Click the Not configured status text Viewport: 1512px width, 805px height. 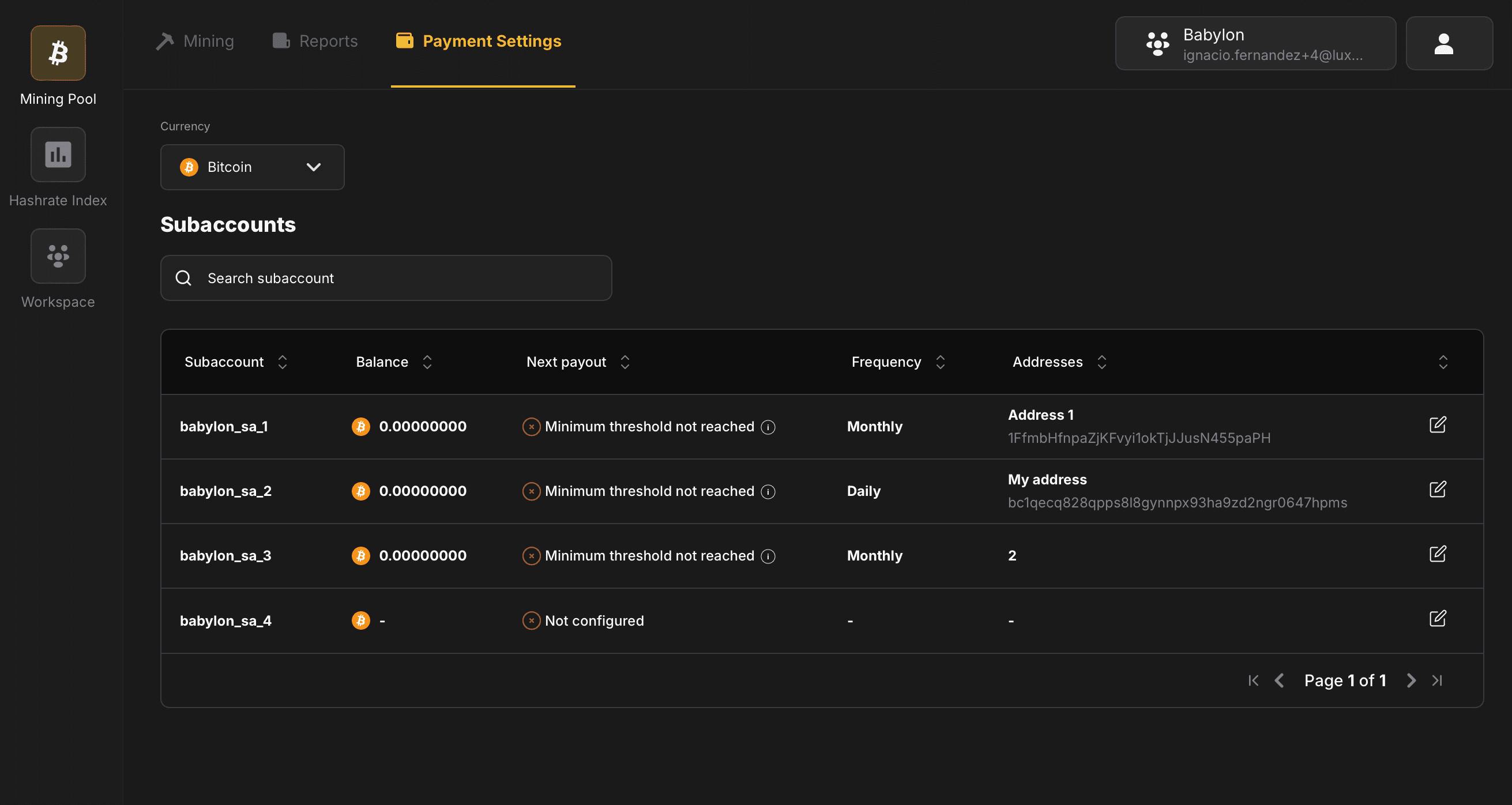point(594,621)
